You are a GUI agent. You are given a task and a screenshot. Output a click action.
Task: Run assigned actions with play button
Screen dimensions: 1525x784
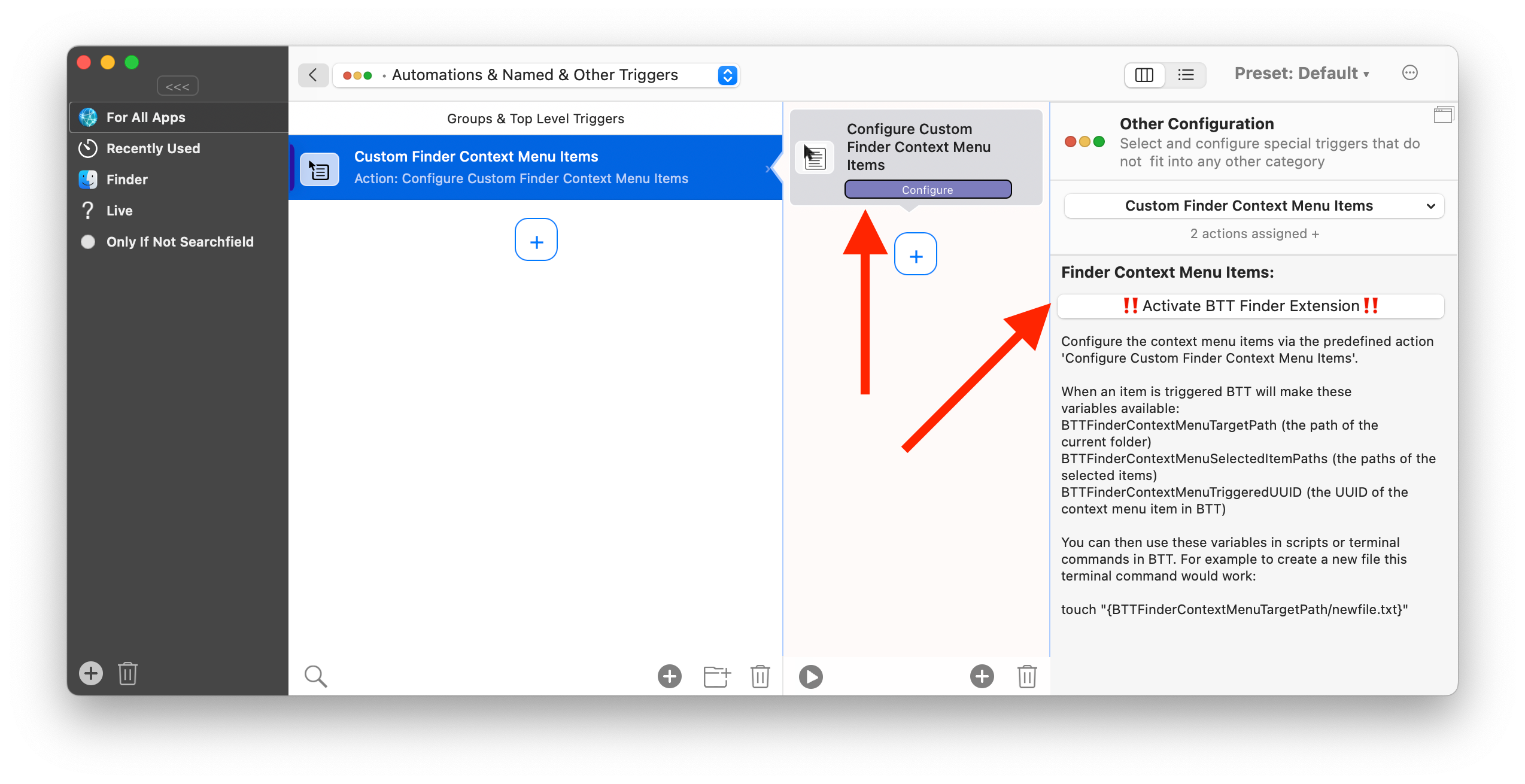[x=811, y=677]
